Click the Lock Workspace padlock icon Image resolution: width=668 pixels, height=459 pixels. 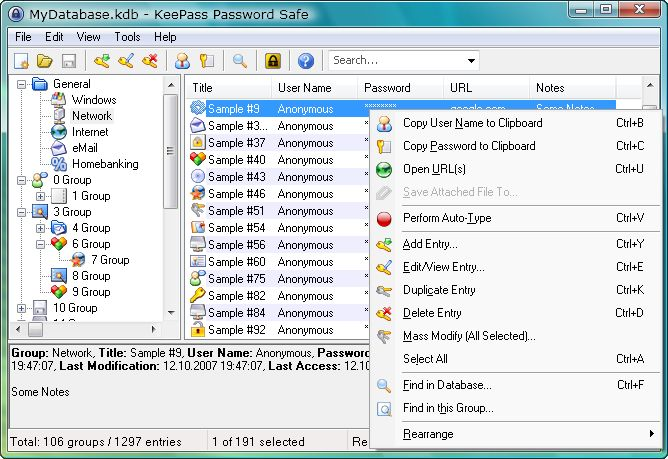[x=273, y=61]
